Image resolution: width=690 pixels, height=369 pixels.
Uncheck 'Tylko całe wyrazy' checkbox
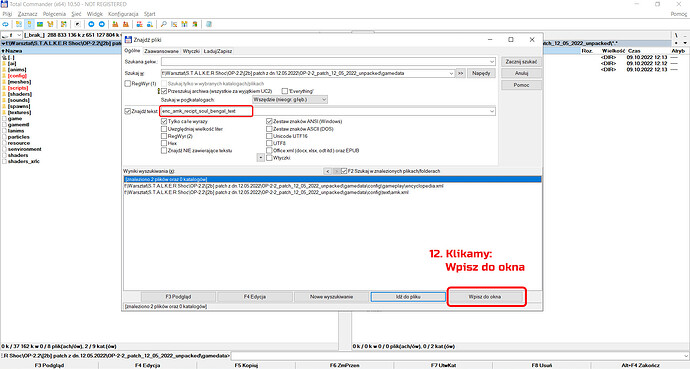[x=164, y=121]
